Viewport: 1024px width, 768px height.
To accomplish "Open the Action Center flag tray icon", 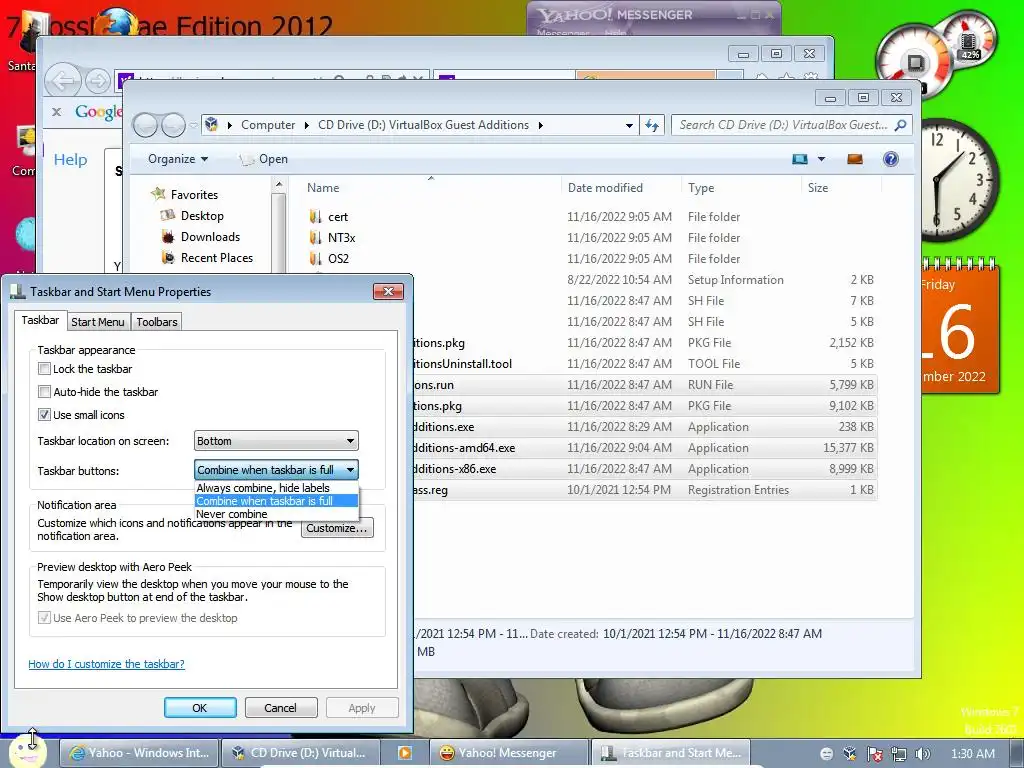I will (874, 754).
